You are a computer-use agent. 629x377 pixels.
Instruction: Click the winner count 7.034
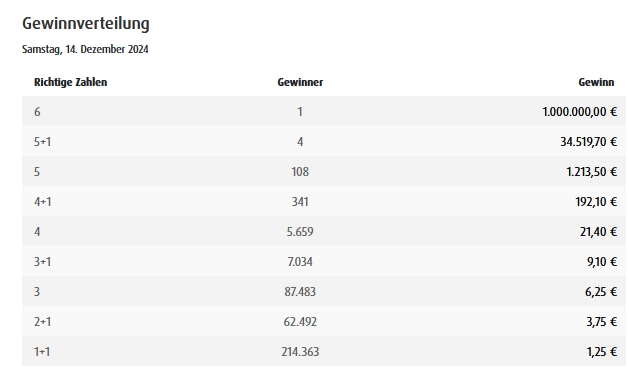(300, 261)
